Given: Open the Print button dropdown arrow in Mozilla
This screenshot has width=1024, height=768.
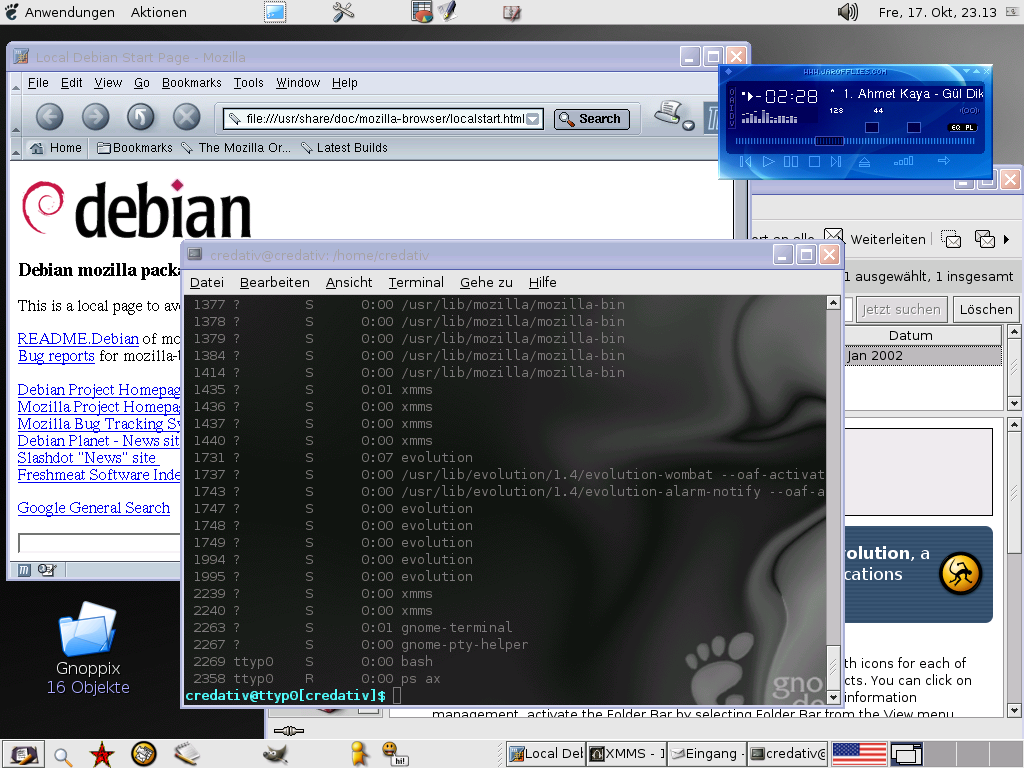Looking at the screenshot, I should point(688,125).
